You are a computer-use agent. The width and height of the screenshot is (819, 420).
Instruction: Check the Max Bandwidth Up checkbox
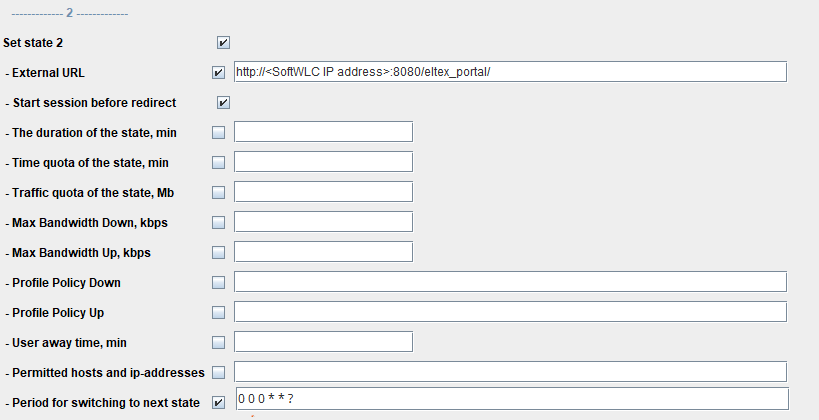click(219, 253)
